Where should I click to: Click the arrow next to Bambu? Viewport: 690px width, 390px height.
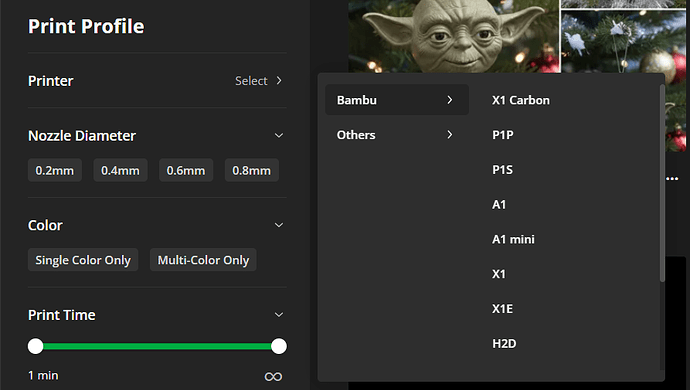pyautogui.click(x=449, y=100)
